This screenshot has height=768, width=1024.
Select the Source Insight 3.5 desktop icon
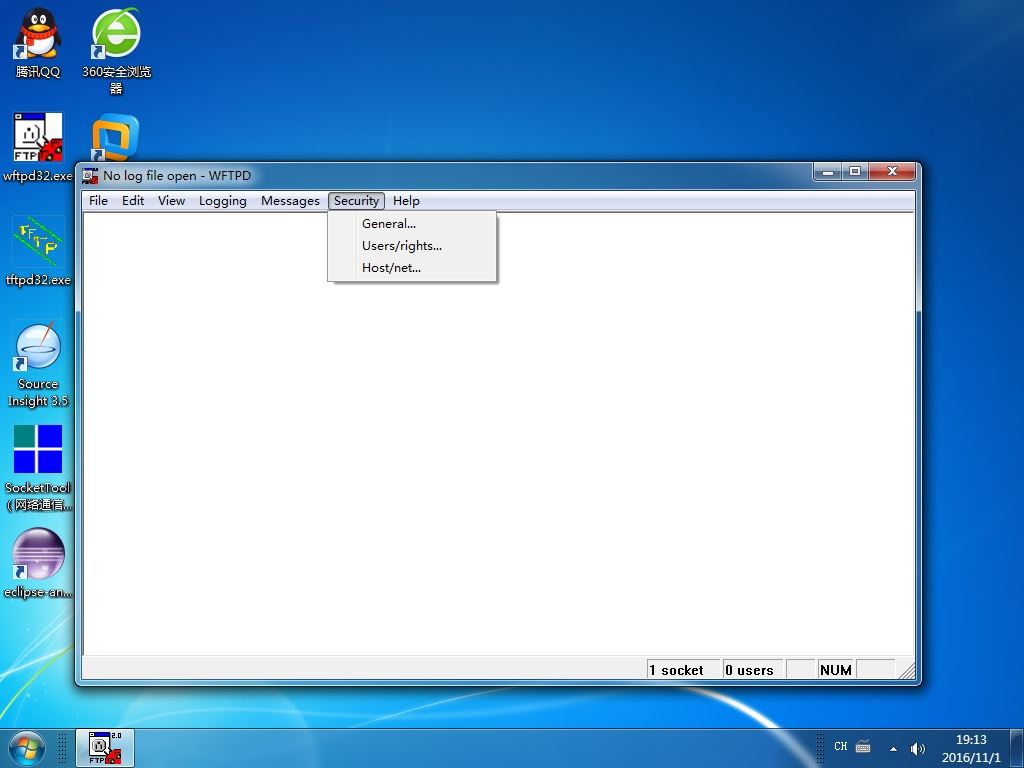point(38,364)
